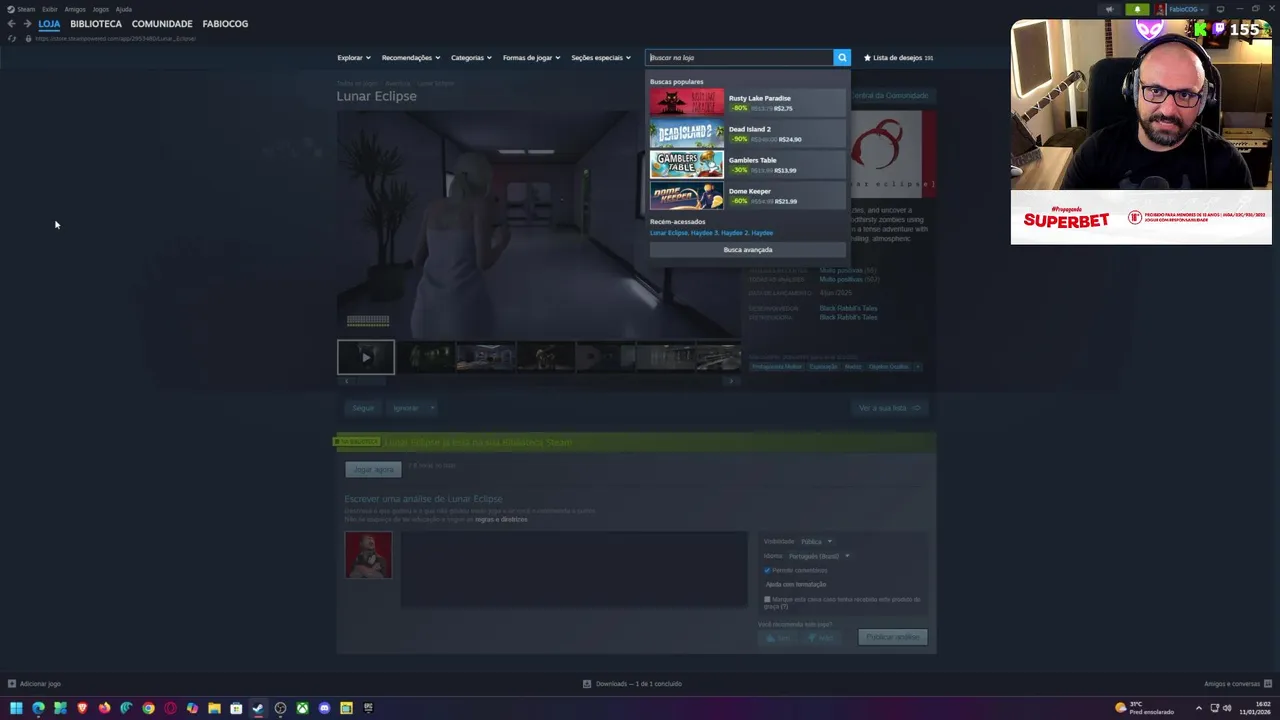
Task: Select the Dead Island 2 search suggestion
Action: point(748,134)
